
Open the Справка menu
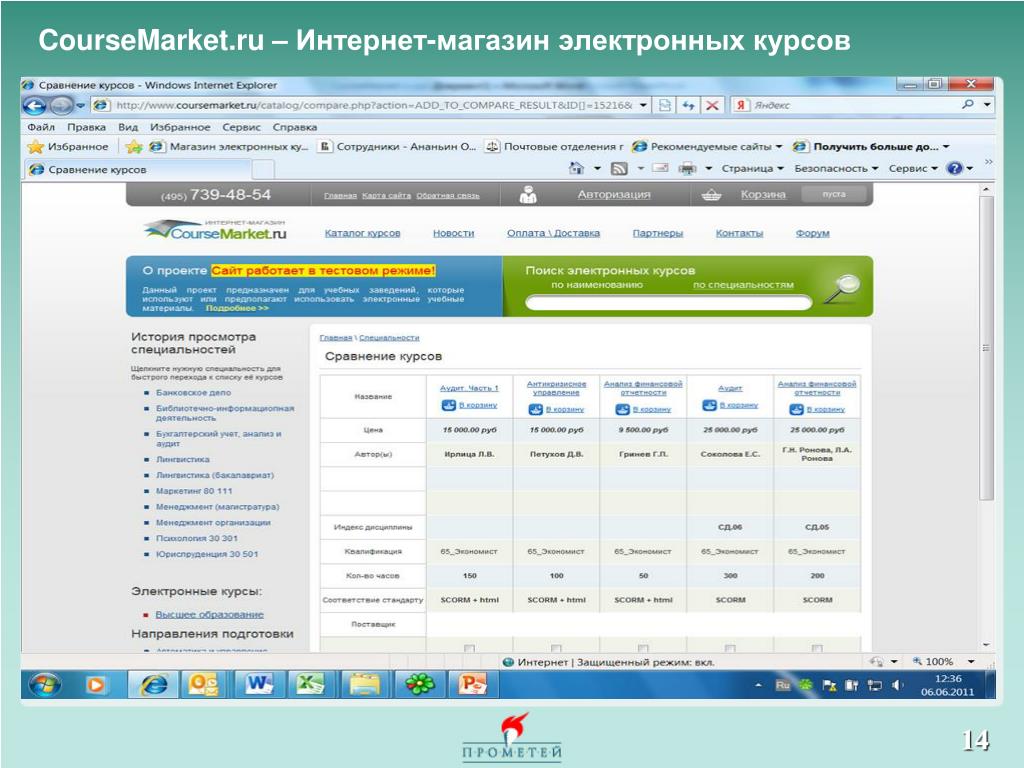pyautogui.click(x=295, y=127)
